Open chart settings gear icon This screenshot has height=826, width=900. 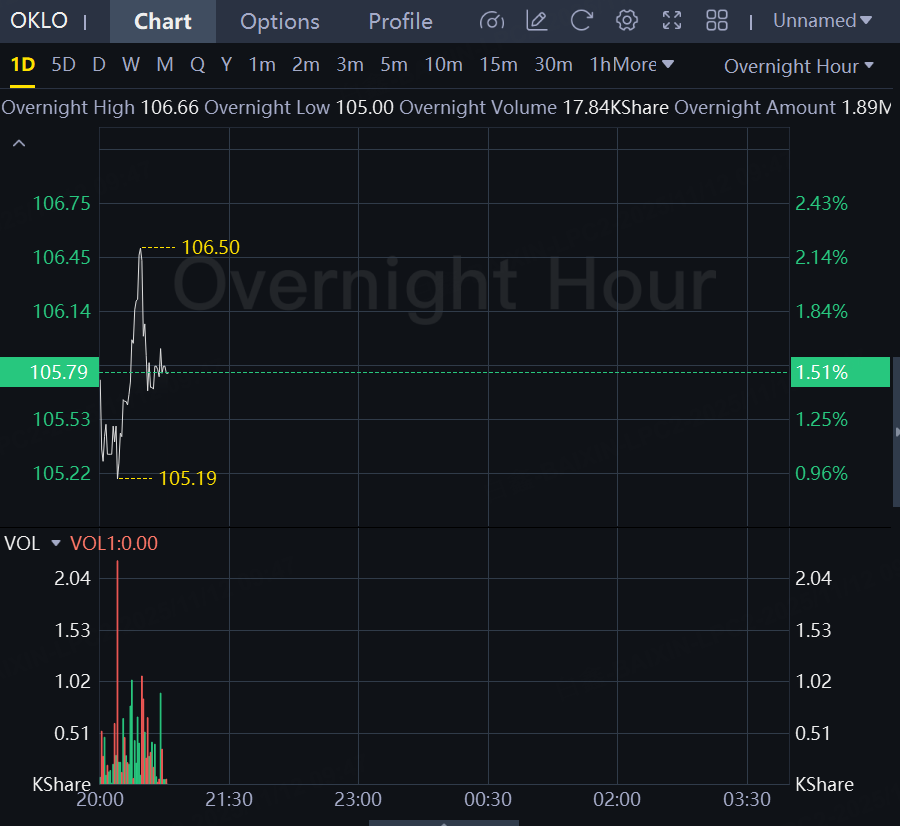627,21
